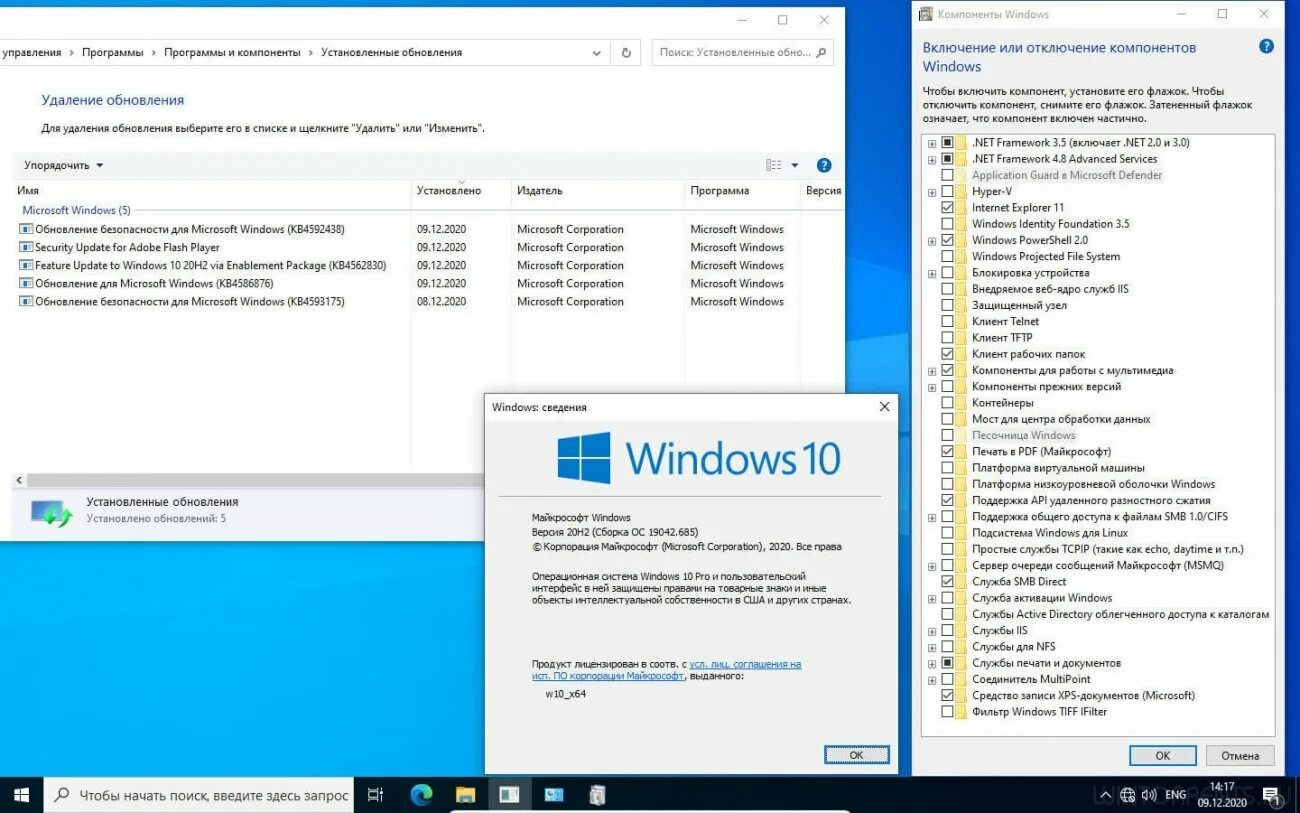The height and width of the screenshot is (813, 1300).
Task: Enable the Hyper-V checkbox
Action: pos(947,191)
